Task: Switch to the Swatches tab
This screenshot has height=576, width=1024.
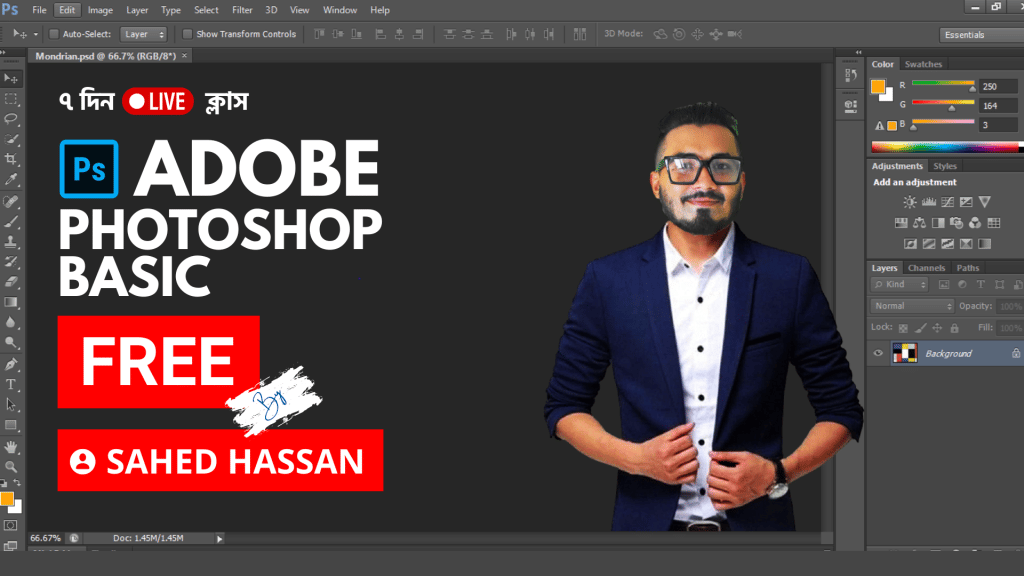Action: click(x=923, y=64)
